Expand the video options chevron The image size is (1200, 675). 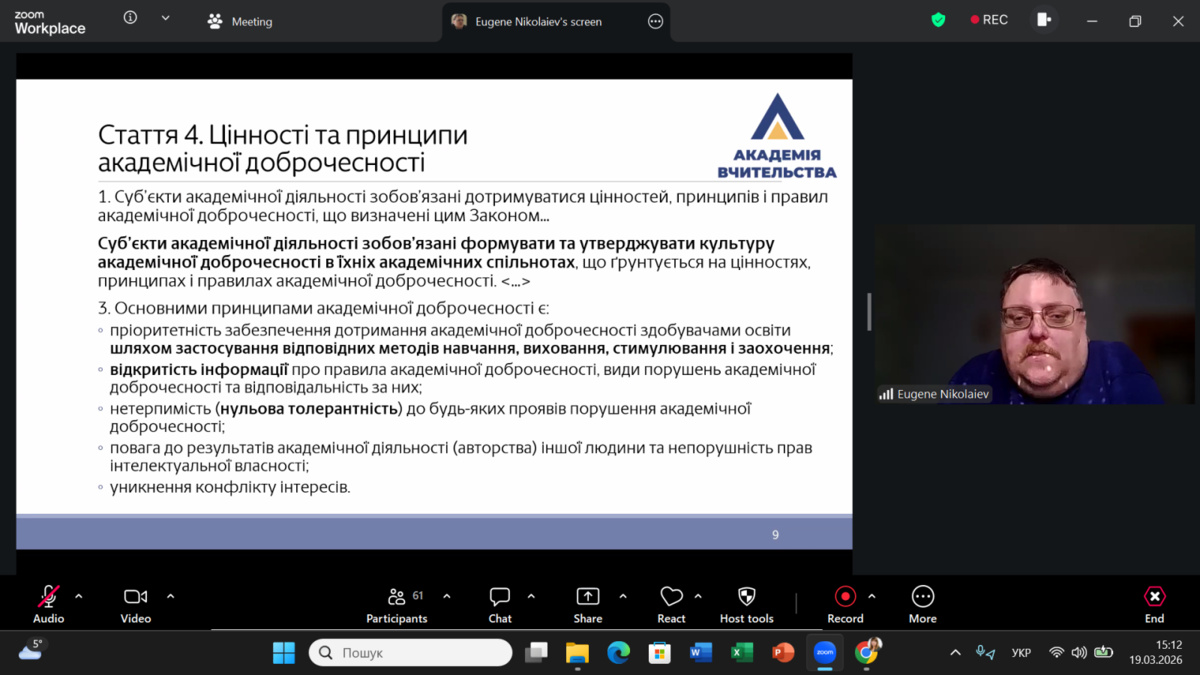tap(170, 597)
